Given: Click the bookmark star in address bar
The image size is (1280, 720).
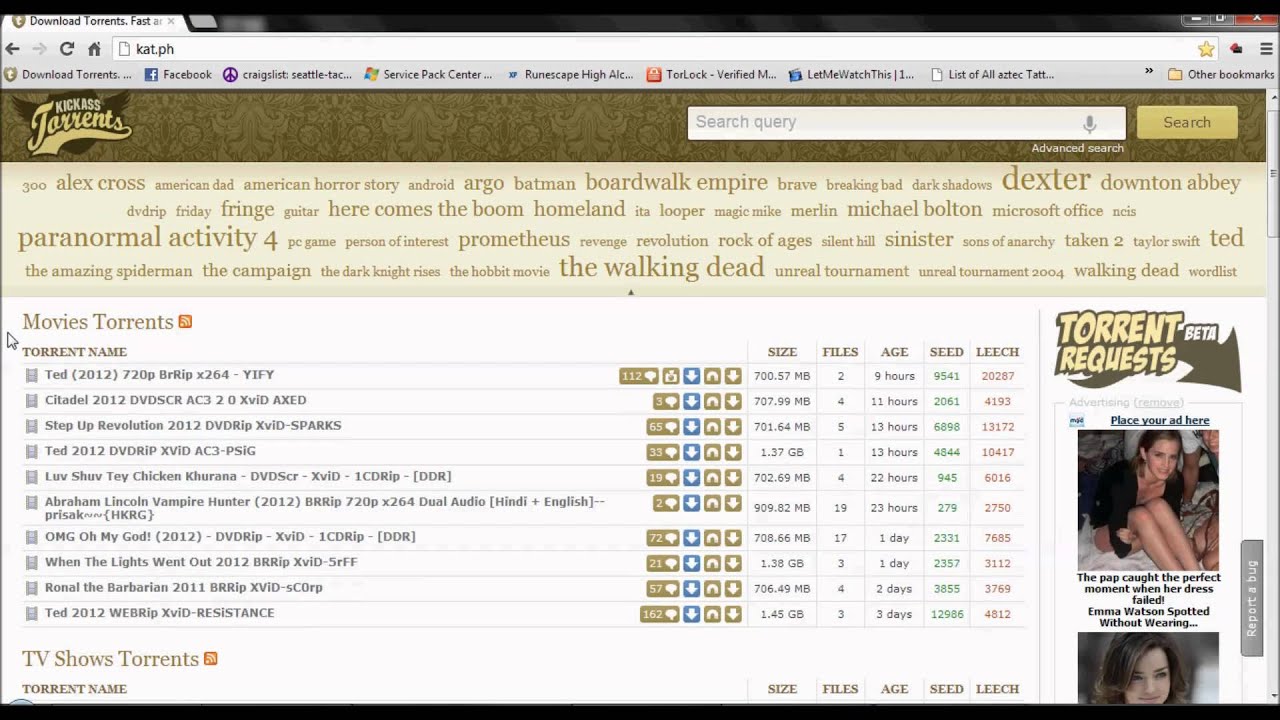Looking at the screenshot, I should (1206, 49).
